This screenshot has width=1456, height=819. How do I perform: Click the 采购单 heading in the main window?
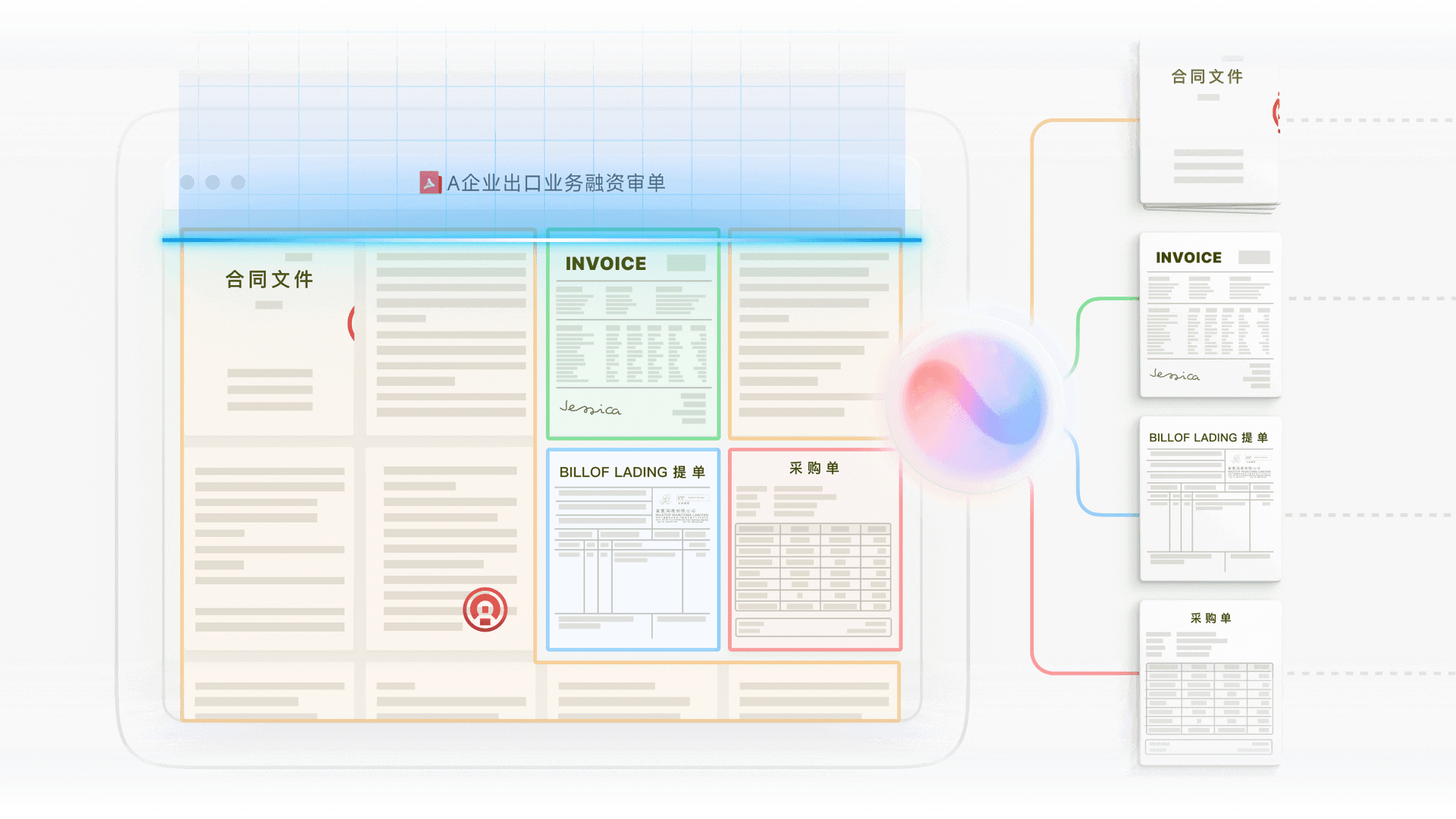point(814,468)
